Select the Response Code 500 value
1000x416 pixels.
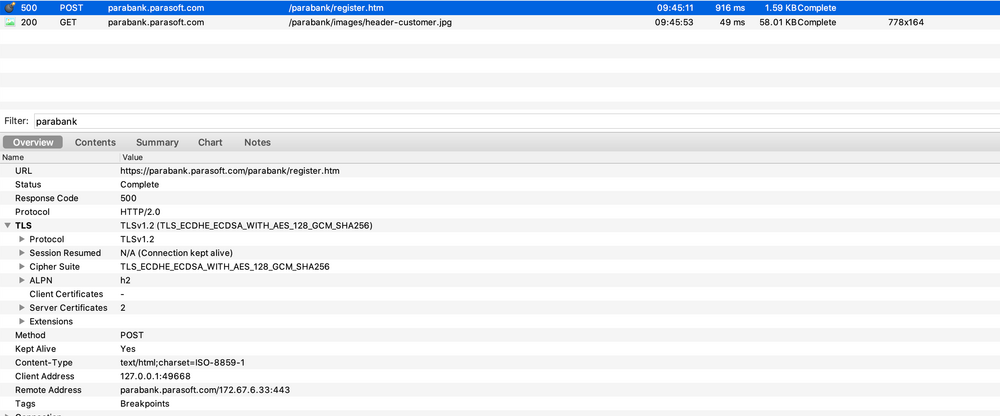click(128, 198)
